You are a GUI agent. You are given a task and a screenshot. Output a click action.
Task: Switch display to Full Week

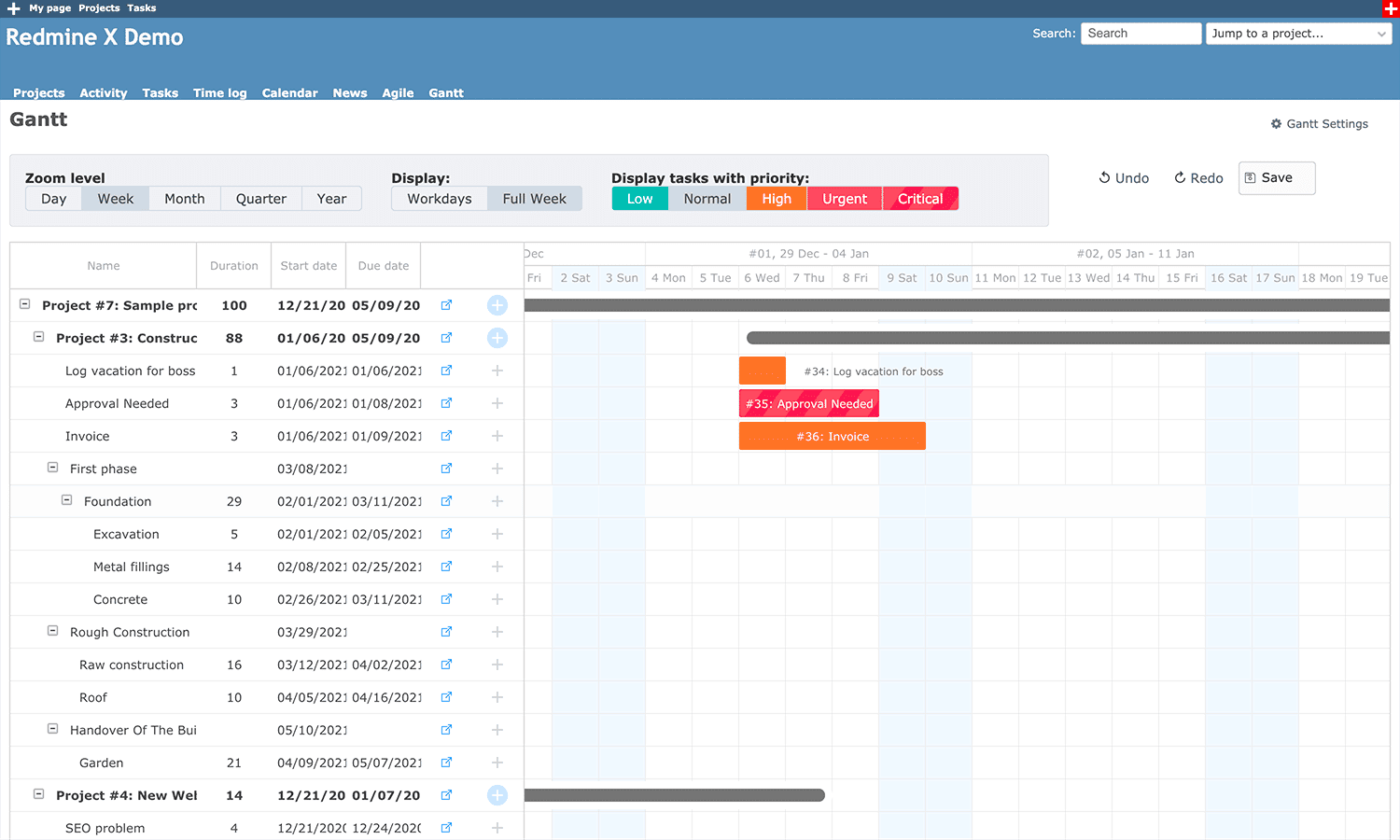534,198
